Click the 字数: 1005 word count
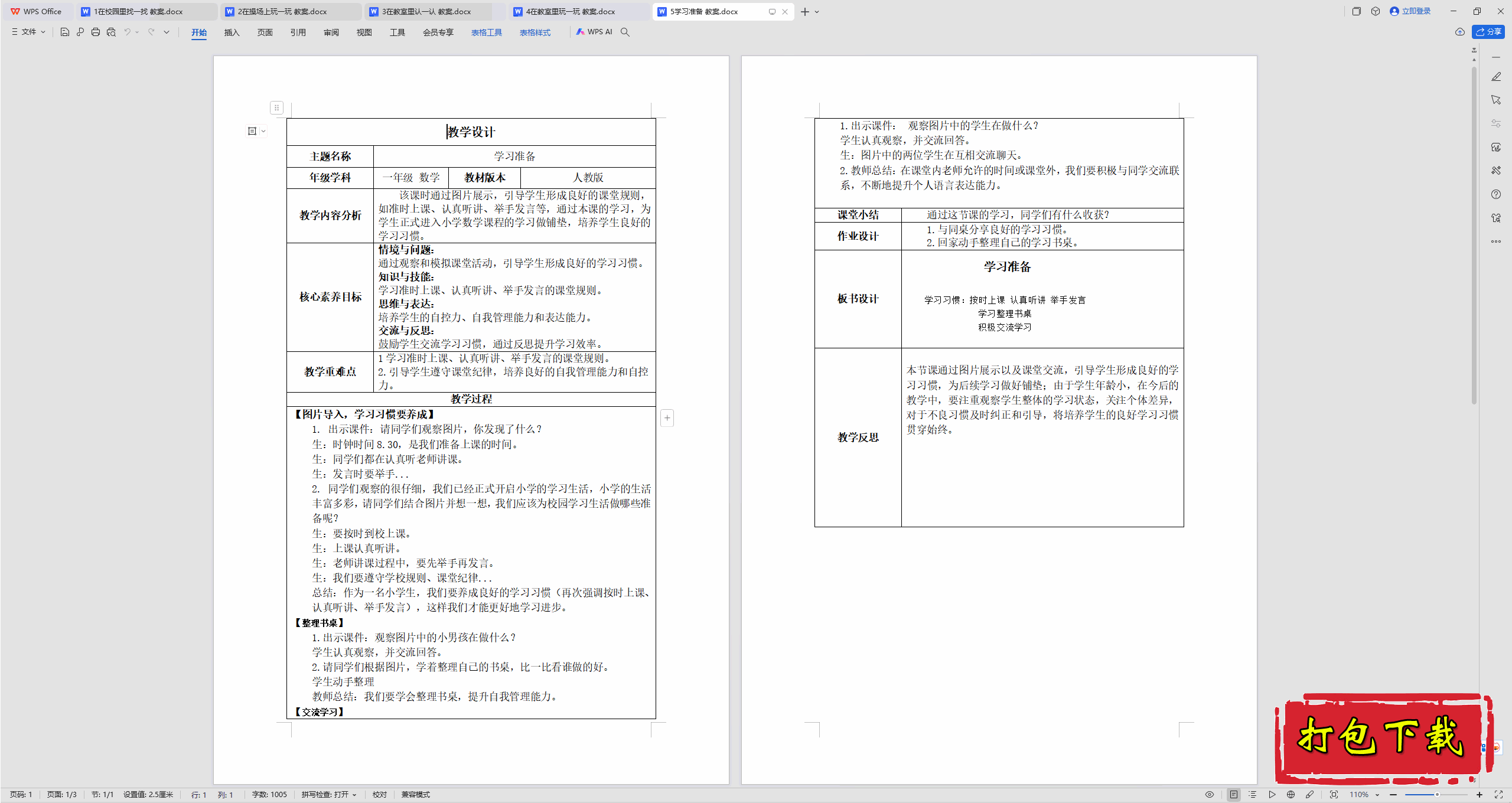 (269, 795)
